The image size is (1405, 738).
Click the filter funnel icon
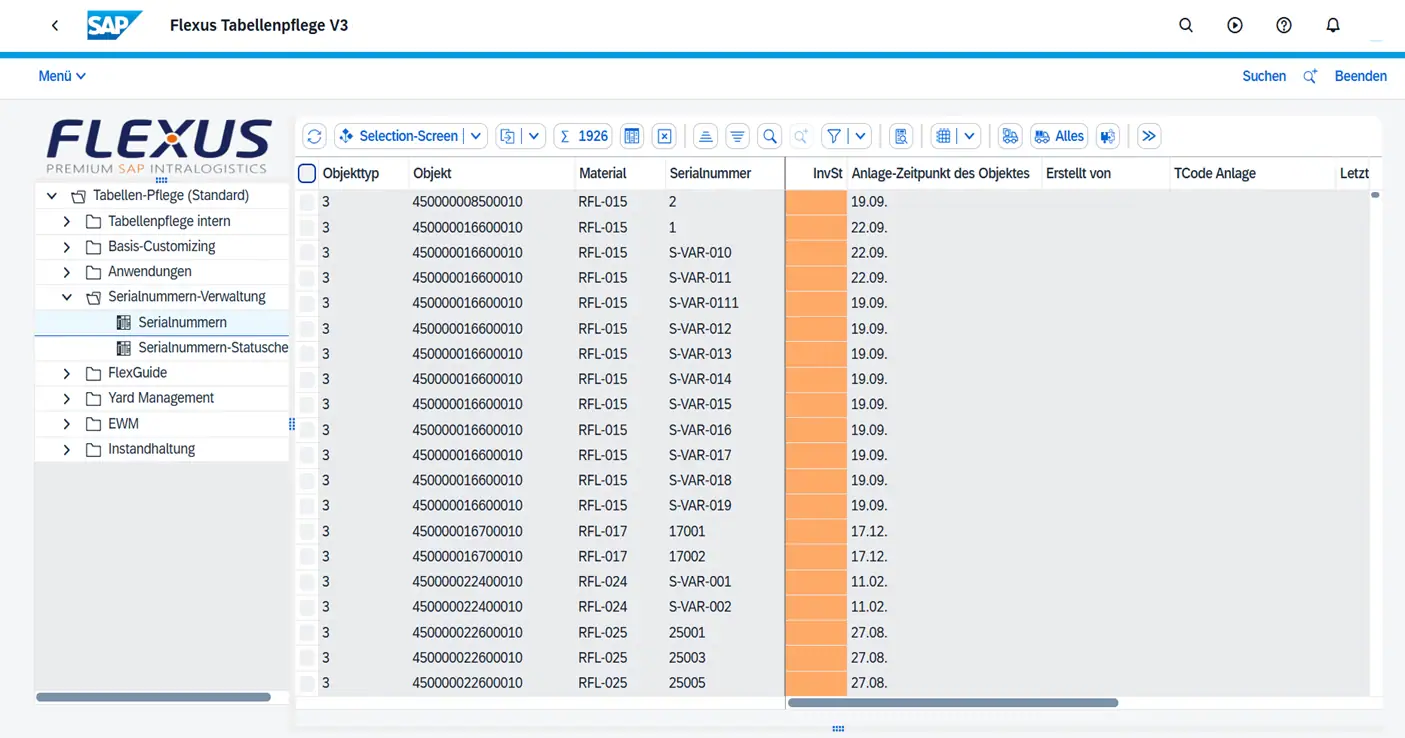834,136
